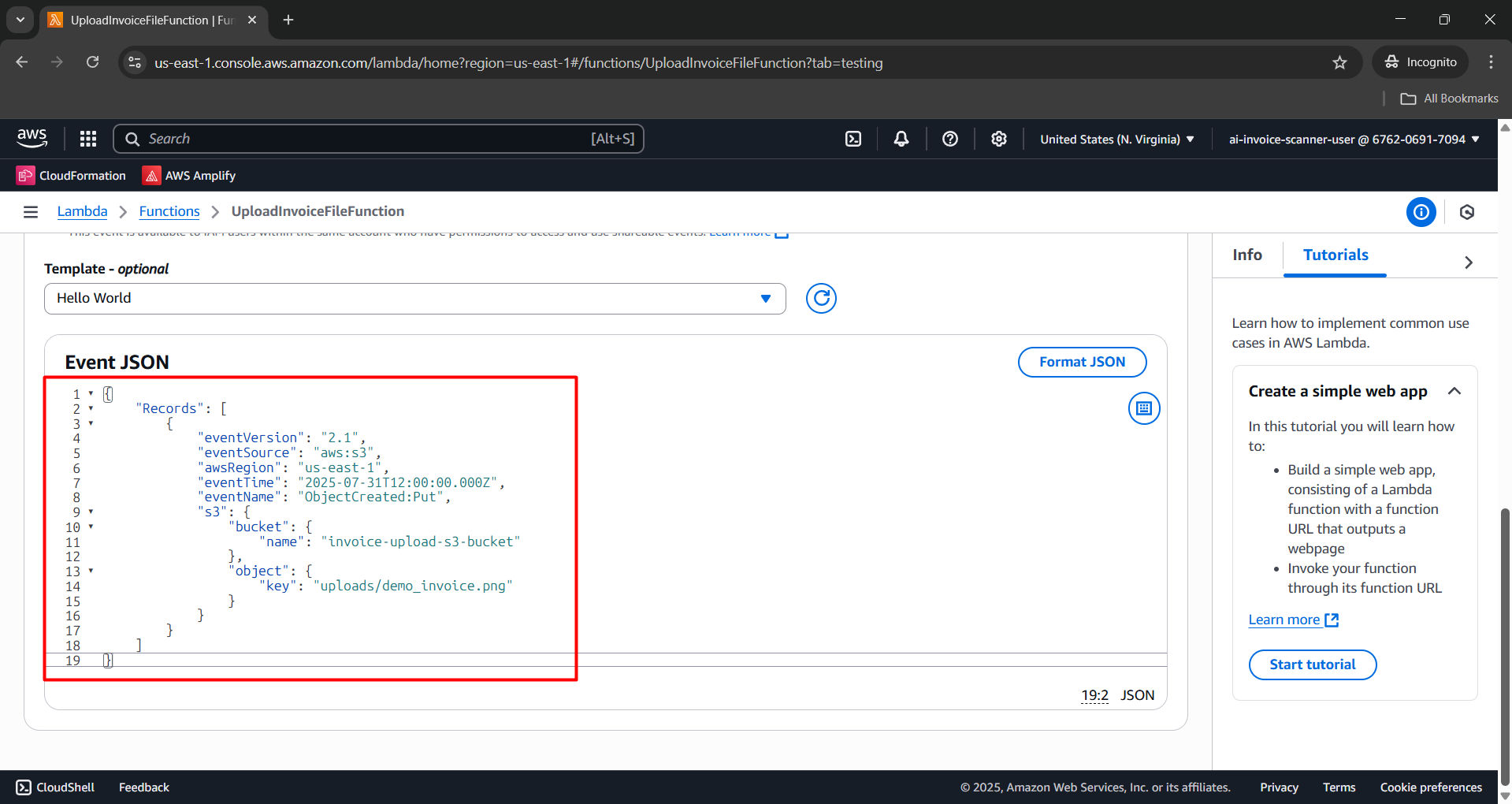Screen dimensions: 1512x804
Task: Open the help question-mark icon
Action: (x=949, y=139)
